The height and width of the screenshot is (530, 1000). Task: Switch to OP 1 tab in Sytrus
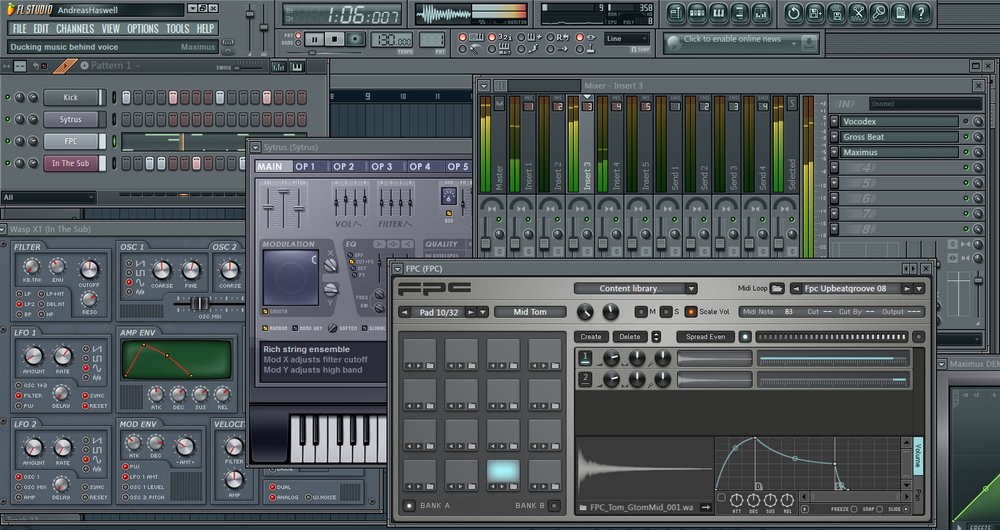point(305,166)
